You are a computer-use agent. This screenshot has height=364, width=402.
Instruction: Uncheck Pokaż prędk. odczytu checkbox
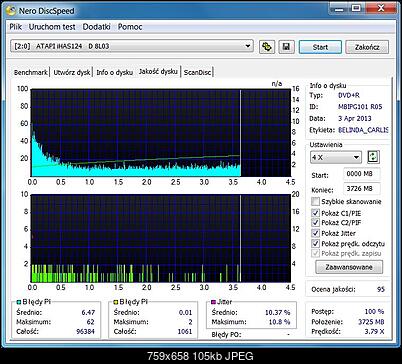point(315,243)
